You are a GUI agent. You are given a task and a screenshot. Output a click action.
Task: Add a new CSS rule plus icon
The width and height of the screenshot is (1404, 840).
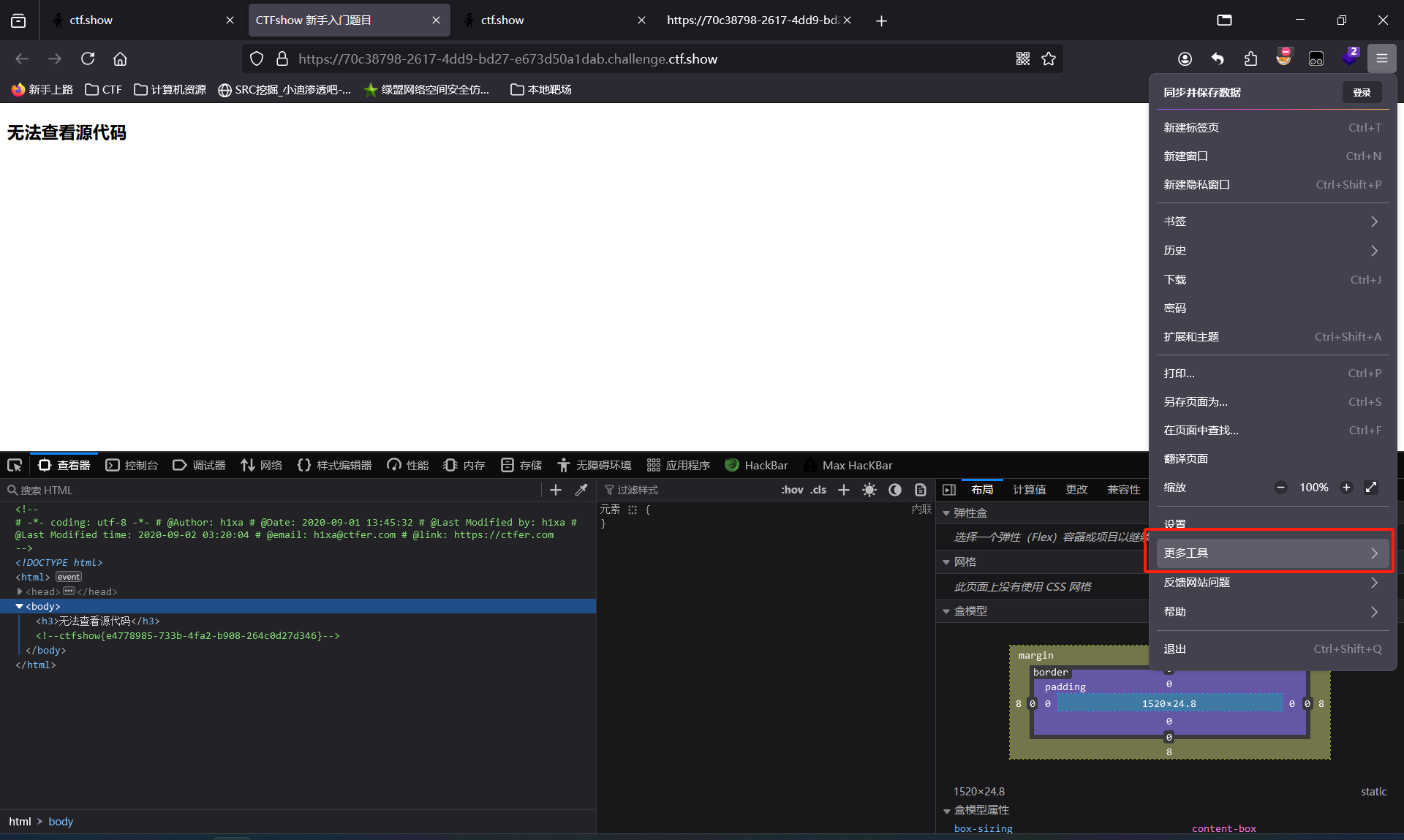click(x=844, y=490)
